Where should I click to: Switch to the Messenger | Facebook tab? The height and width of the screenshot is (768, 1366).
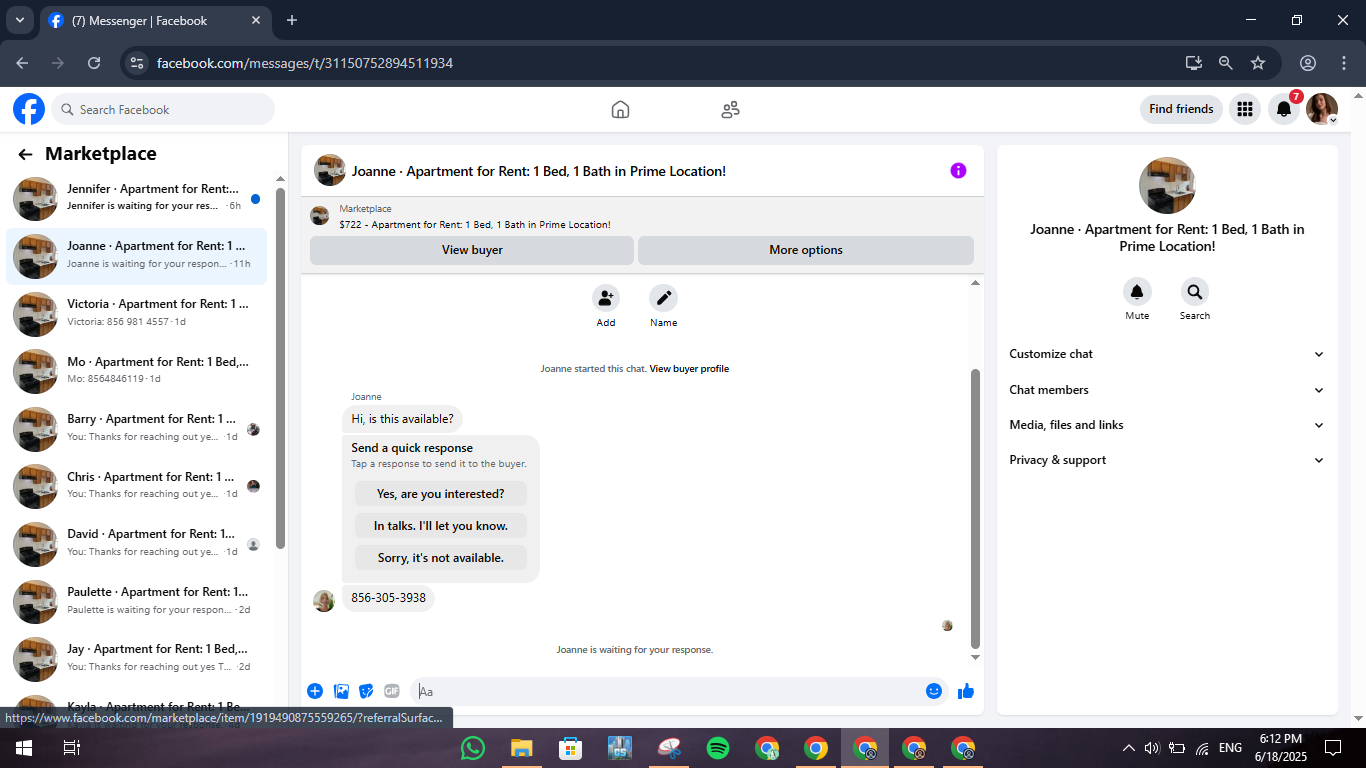(x=155, y=20)
